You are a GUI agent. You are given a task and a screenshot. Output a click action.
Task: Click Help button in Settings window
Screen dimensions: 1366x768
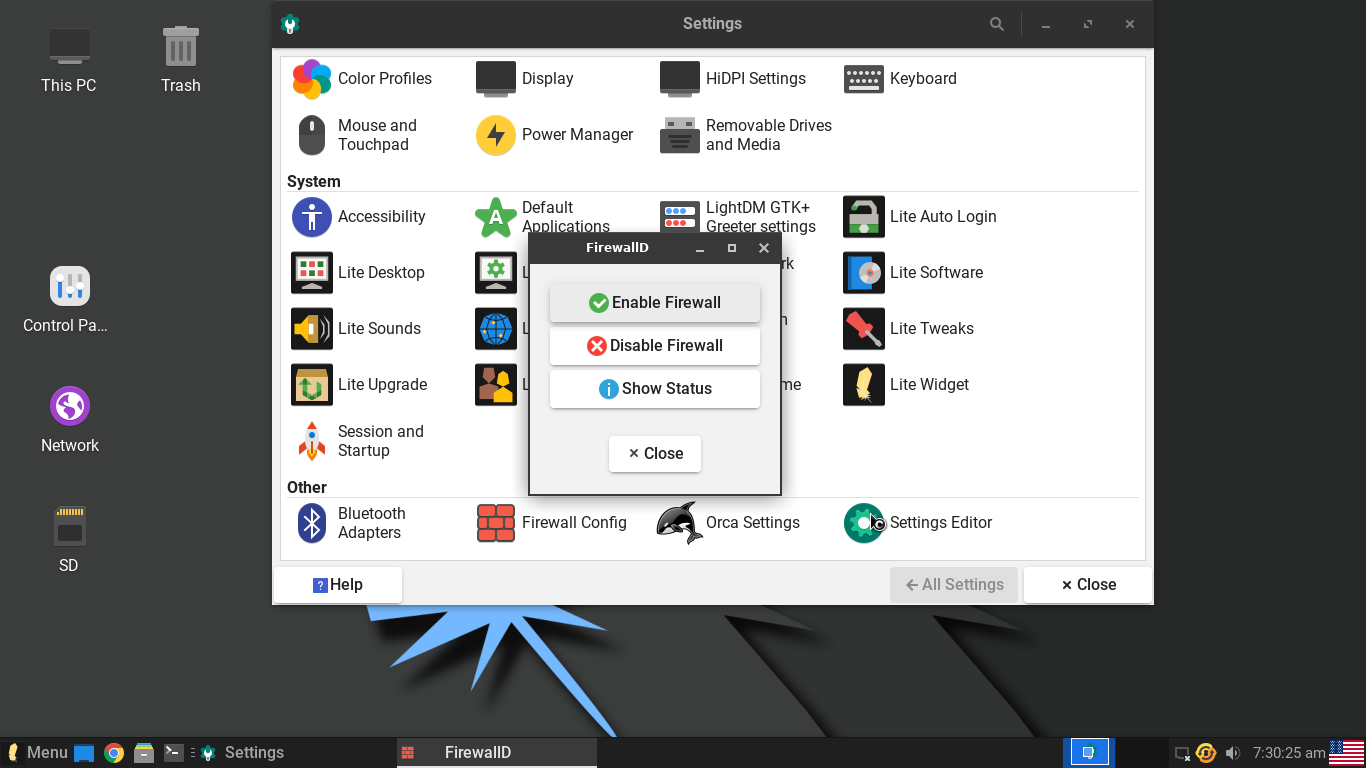(338, 585)
